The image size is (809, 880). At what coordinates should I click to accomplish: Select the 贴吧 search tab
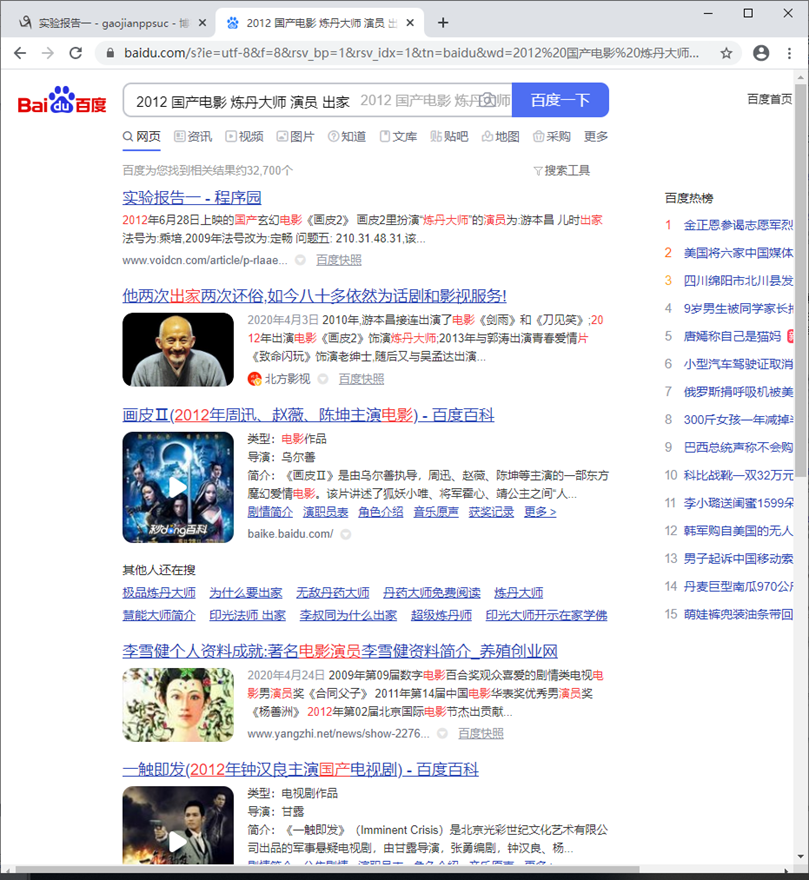pos(449,136)
